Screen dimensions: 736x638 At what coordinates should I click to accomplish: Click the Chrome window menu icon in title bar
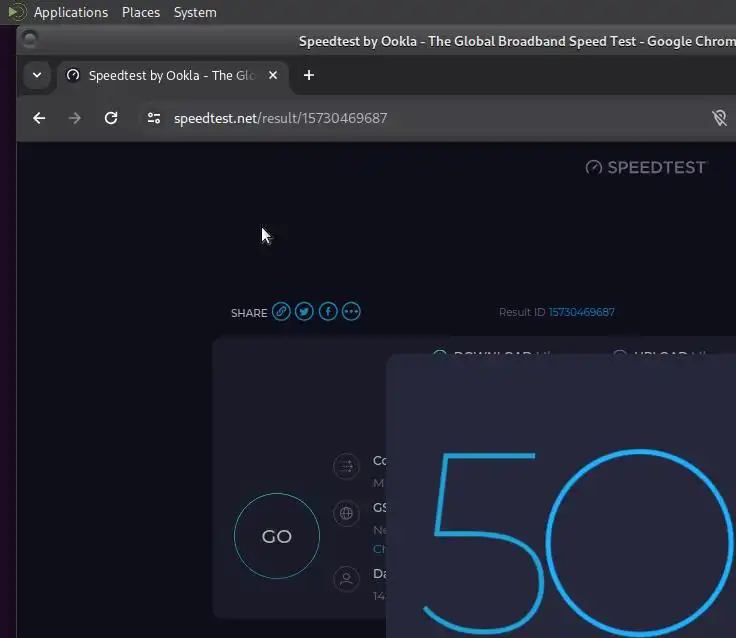click(x=30, y=39)
